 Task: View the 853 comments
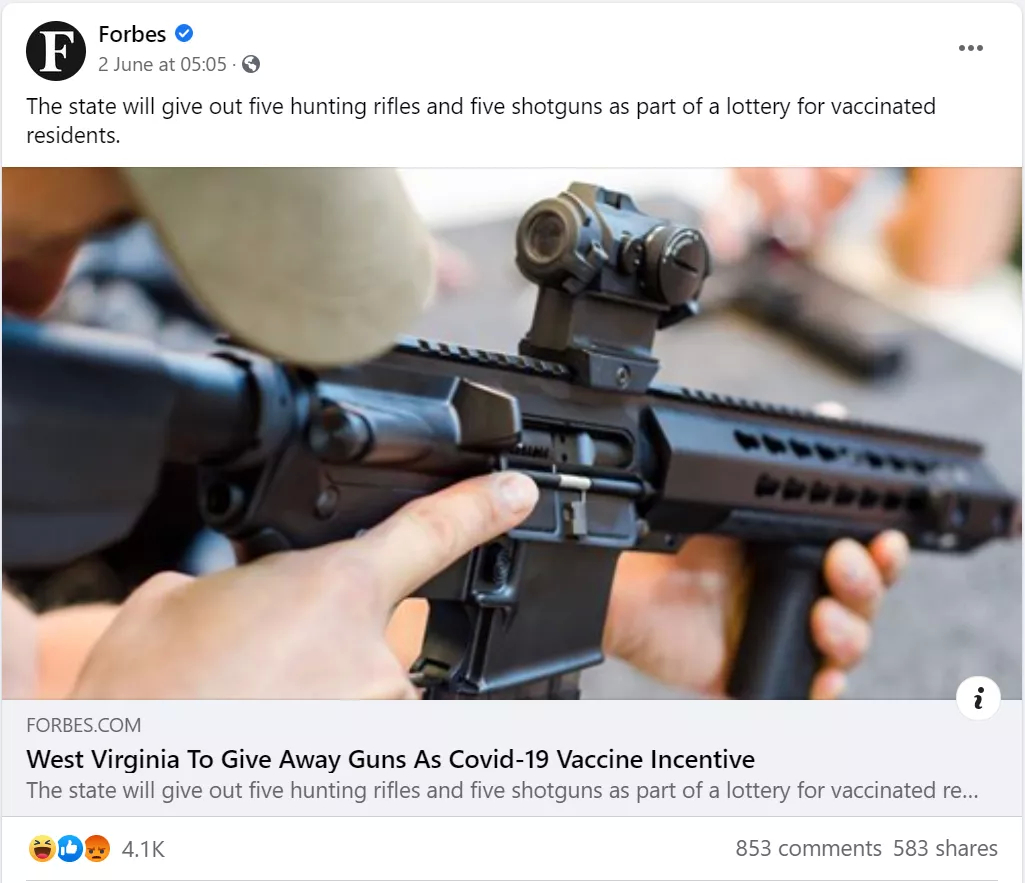click(x=808, y=848)
